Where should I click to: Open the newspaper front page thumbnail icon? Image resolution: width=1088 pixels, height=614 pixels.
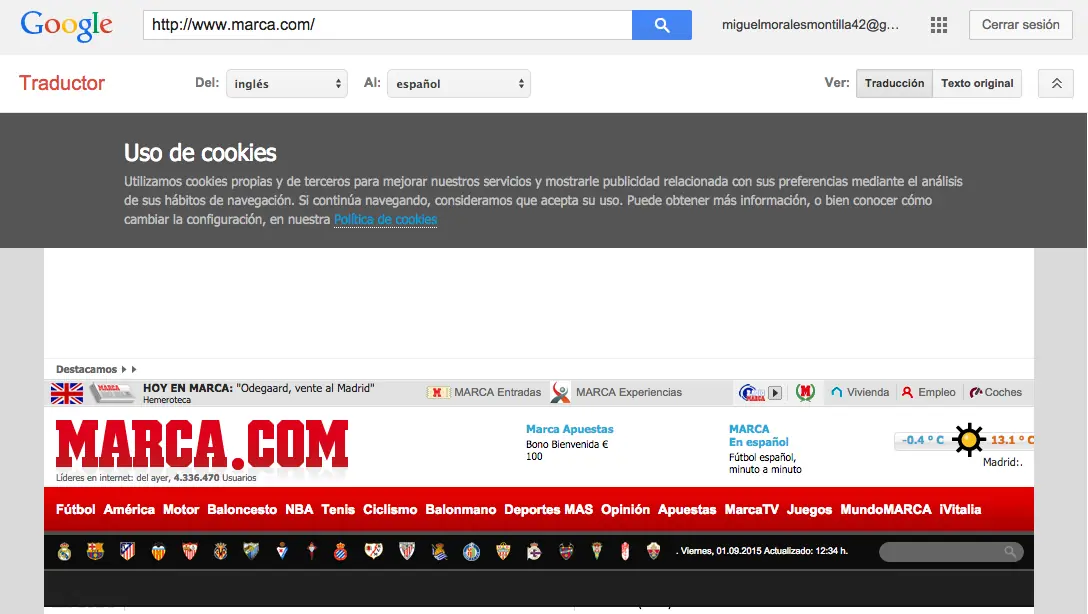(111, 393)
